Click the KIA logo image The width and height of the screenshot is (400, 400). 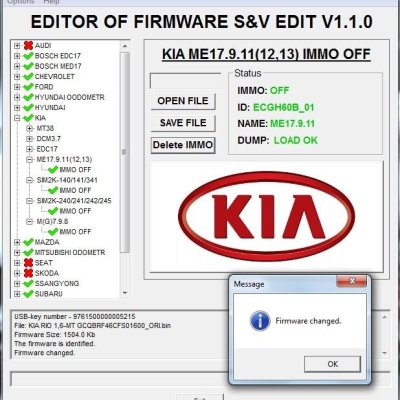[267, 217]
